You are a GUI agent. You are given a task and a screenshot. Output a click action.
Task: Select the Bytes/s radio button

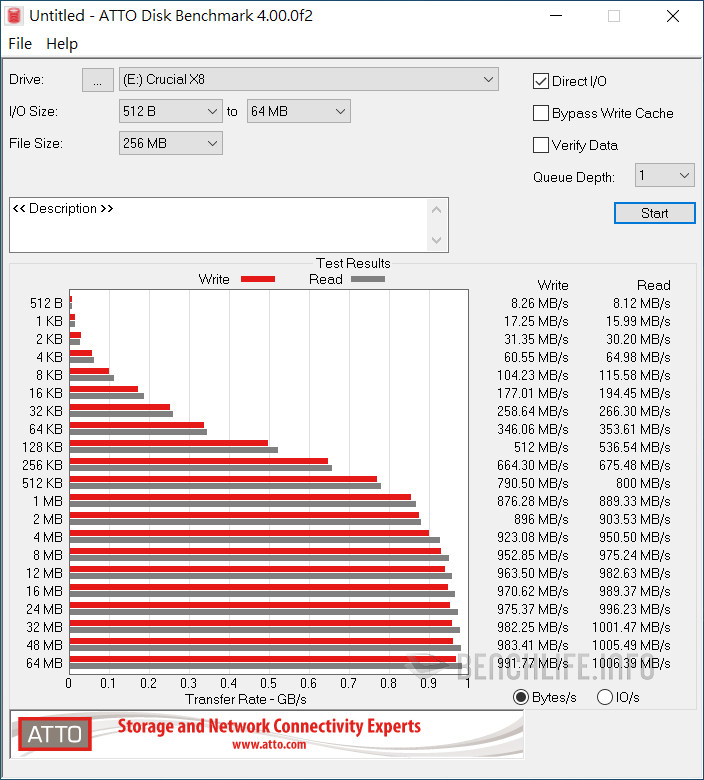point(521,697)
